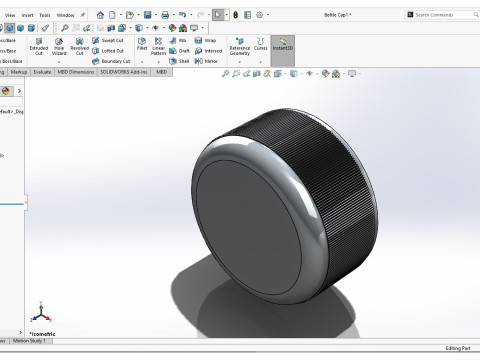Open Reference Geometry tools

[x=240, y=46]
